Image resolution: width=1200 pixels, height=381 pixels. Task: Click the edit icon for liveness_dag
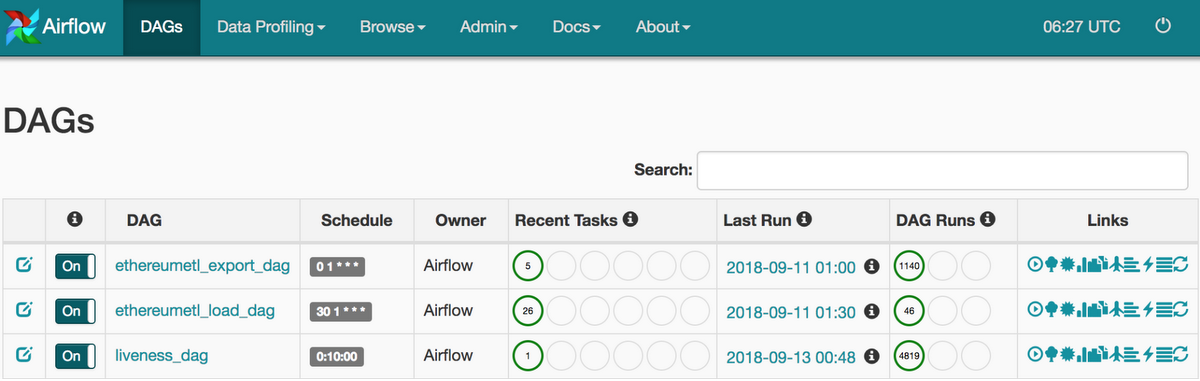point(24,355)
